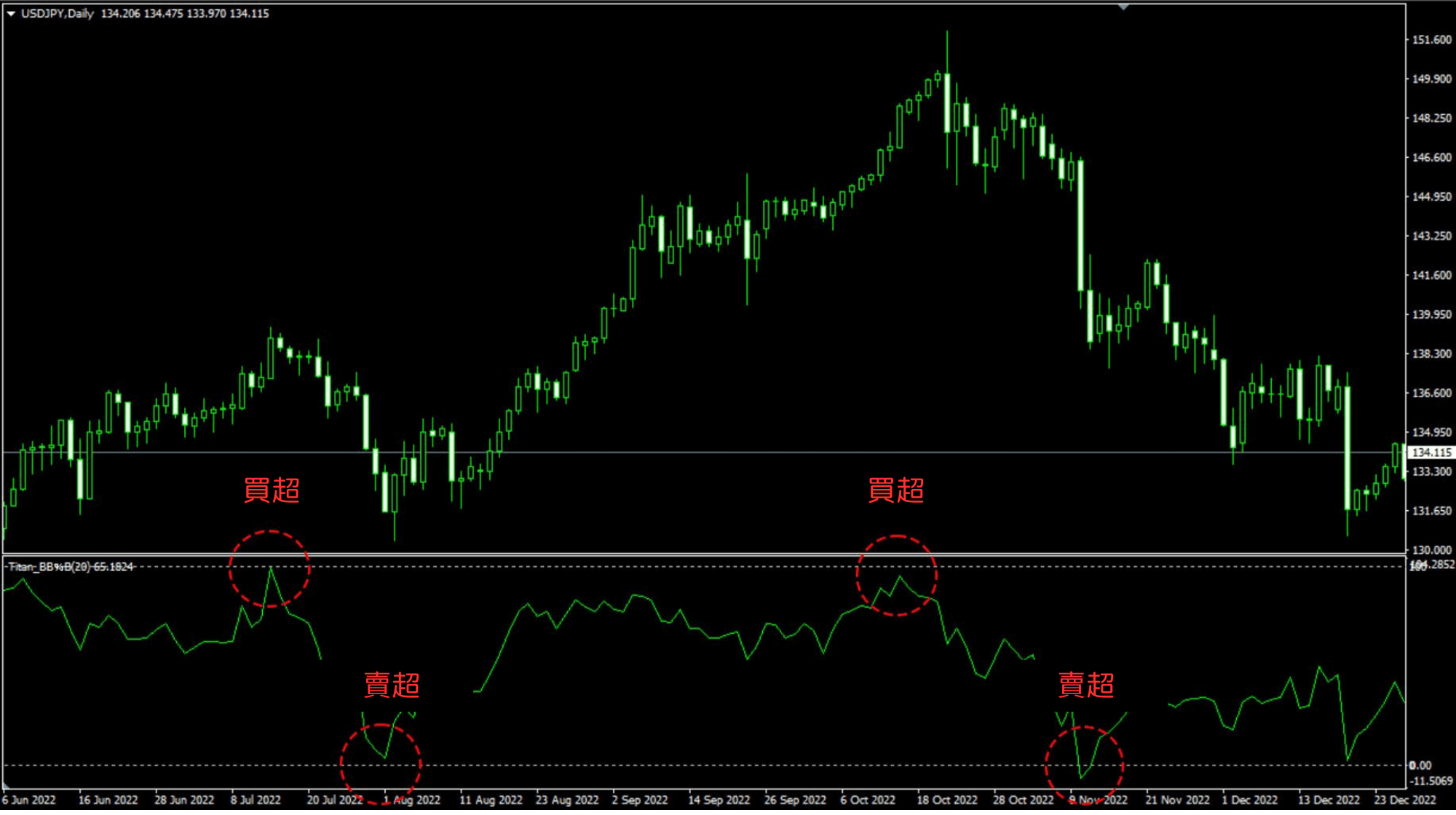Select the second red 買超 label near October
Image resolution: width=1456 pixels, height=815 pixels.
(895, 490)
